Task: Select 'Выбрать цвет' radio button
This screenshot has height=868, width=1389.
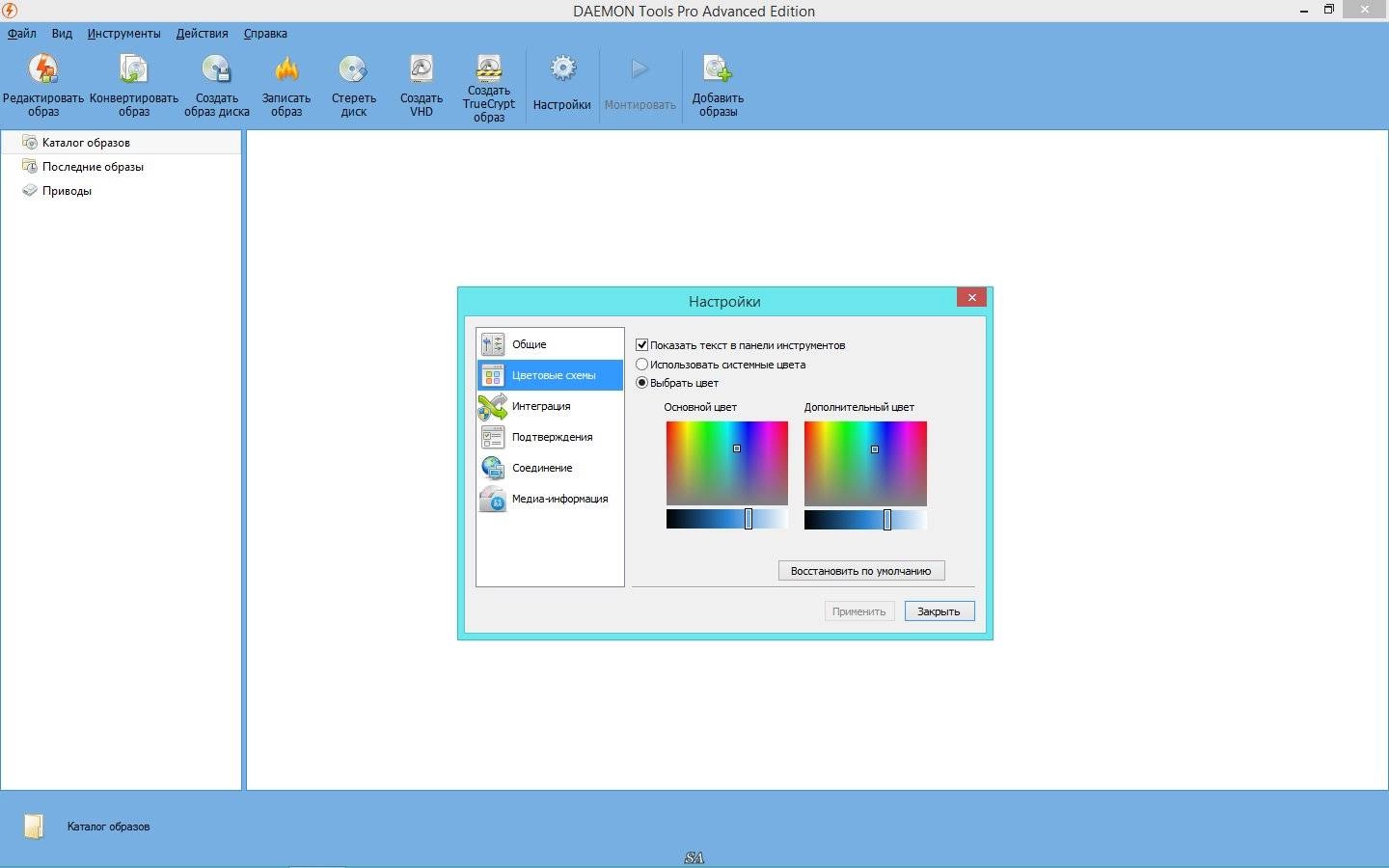Action: [x=641, y=383]
